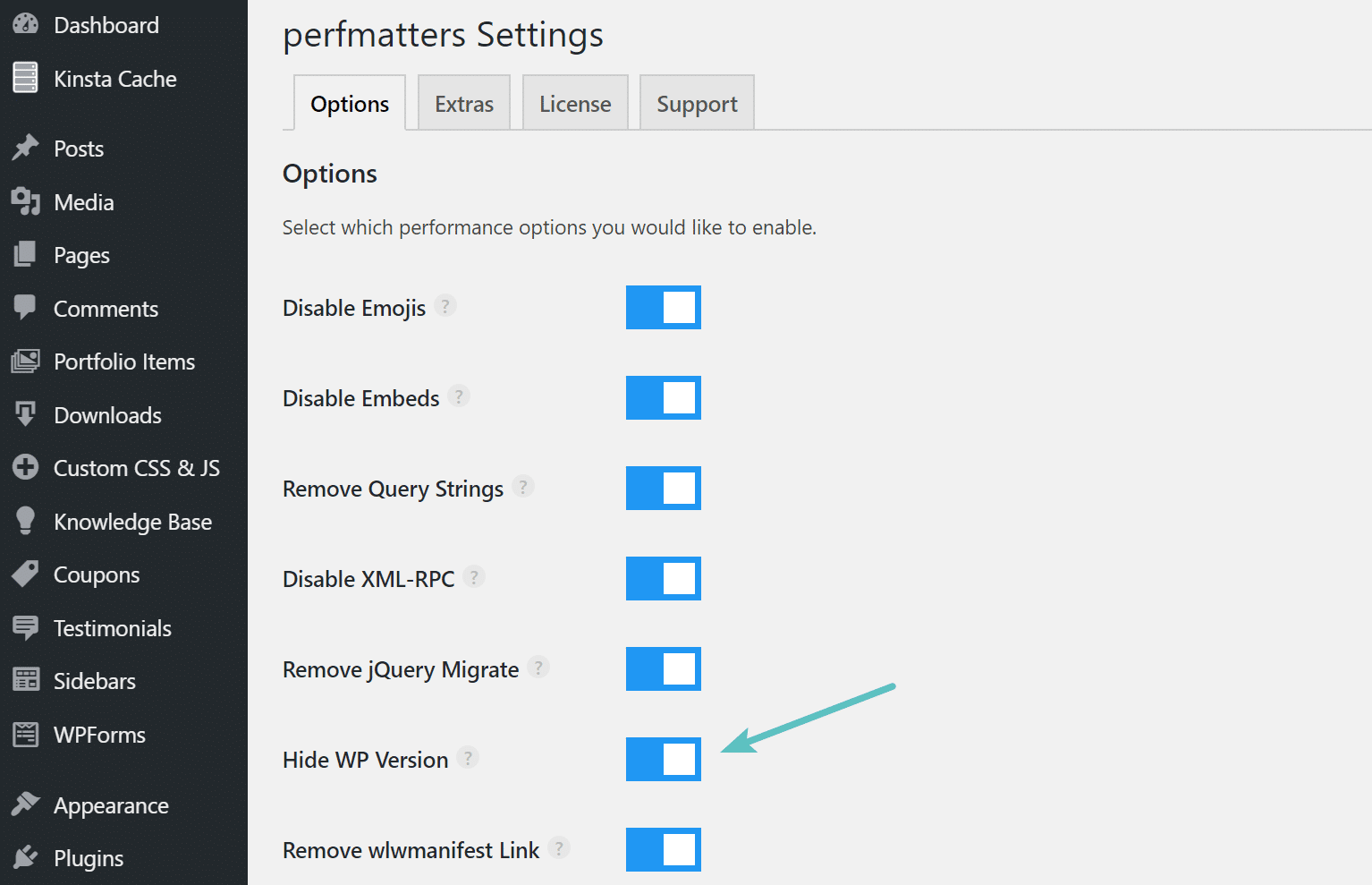
Task: Select the Portfolio Items gallery icon
Action: [x=26, y=361]
